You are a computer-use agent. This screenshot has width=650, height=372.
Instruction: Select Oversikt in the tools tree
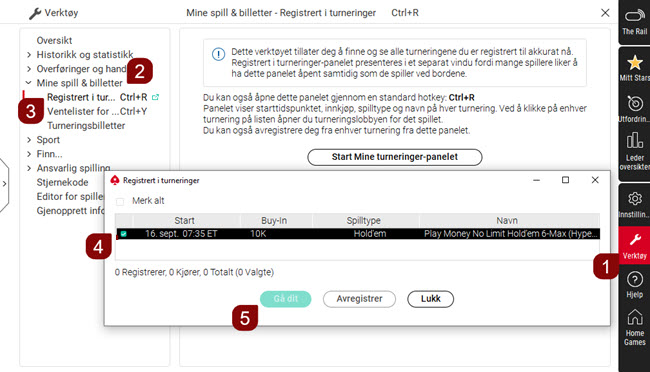click(54, 41)
